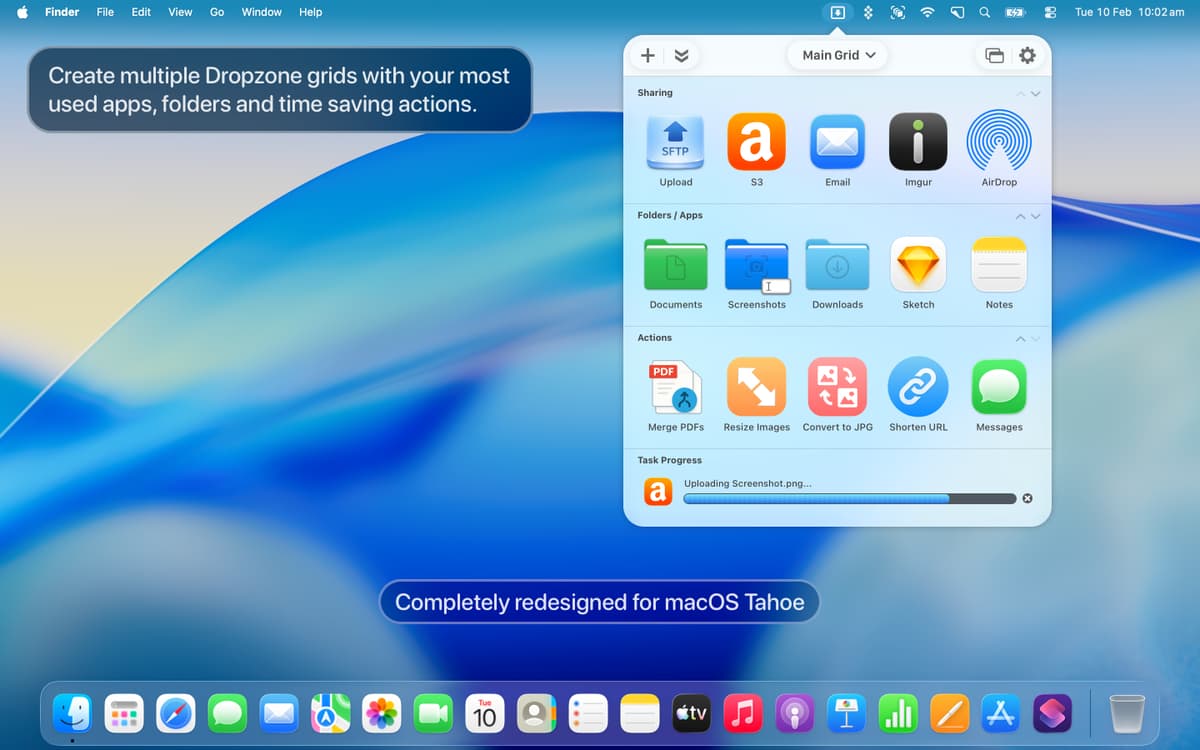
Task: Open the Amazon S3 upload target
Action: click(x=756, y=142)
